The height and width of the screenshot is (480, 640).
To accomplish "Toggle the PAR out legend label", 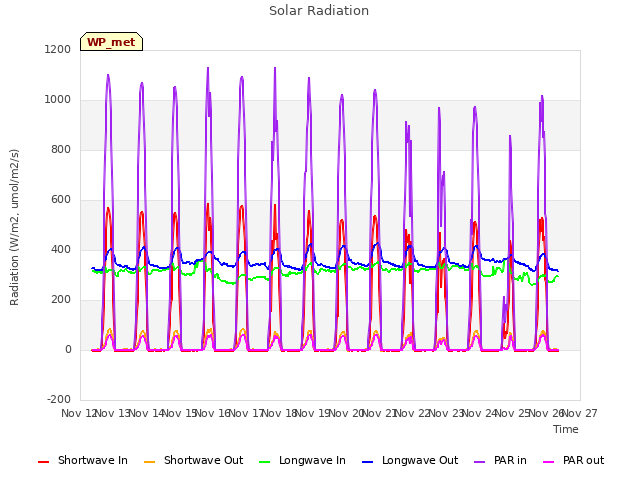I will (583, 460).
